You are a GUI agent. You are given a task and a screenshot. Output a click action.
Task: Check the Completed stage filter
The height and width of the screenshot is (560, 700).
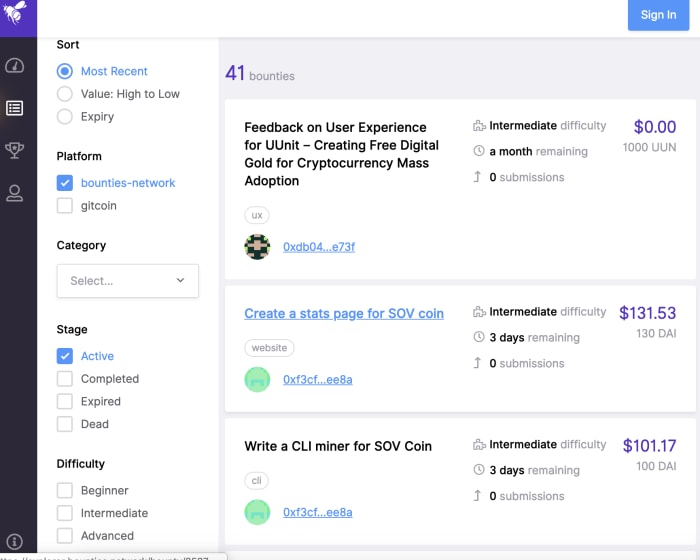[65, 379]
